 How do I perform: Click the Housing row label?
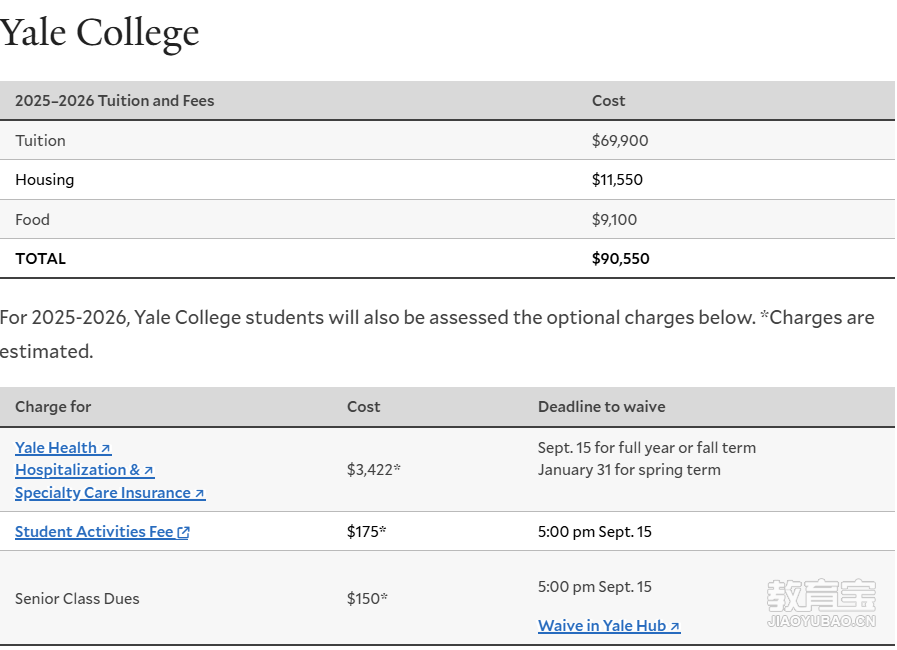tap(44, 180)
